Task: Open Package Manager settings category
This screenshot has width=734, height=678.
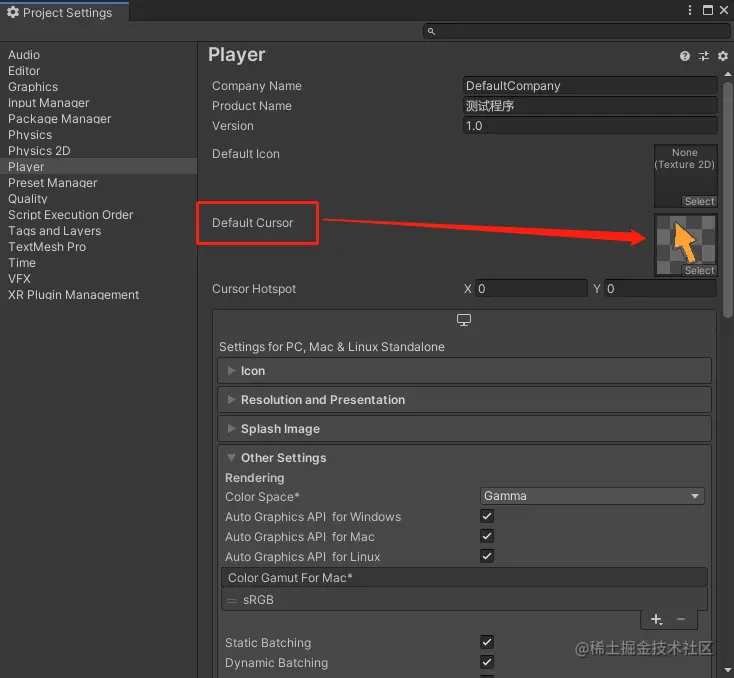Action: pyautogui.click(x=98, y=119)
